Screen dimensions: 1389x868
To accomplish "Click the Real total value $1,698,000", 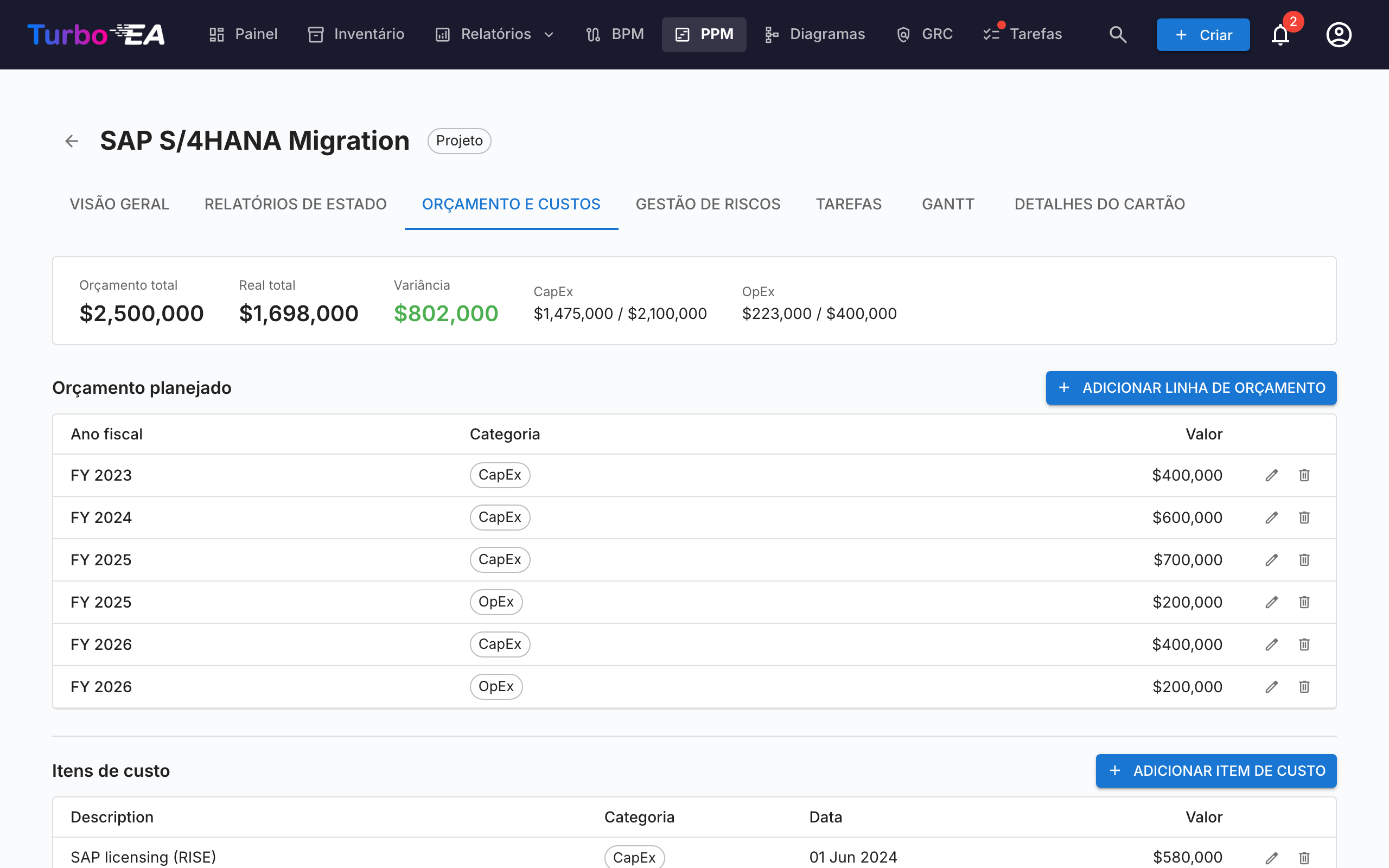I will pyautogui.click(x=299, y=314).
